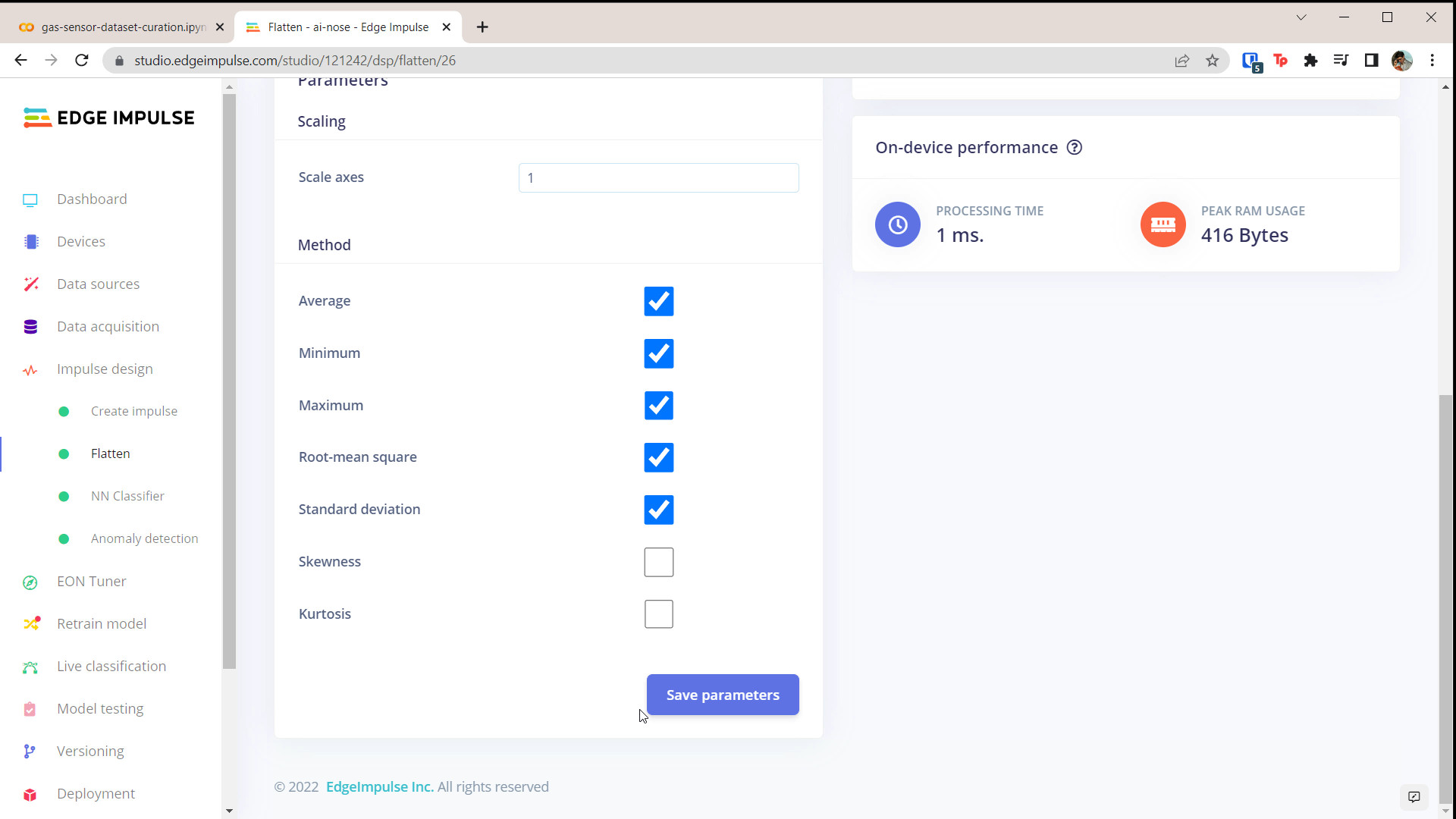
Task: Open the Flatten DSP block tab
Action: pos(110,453)
